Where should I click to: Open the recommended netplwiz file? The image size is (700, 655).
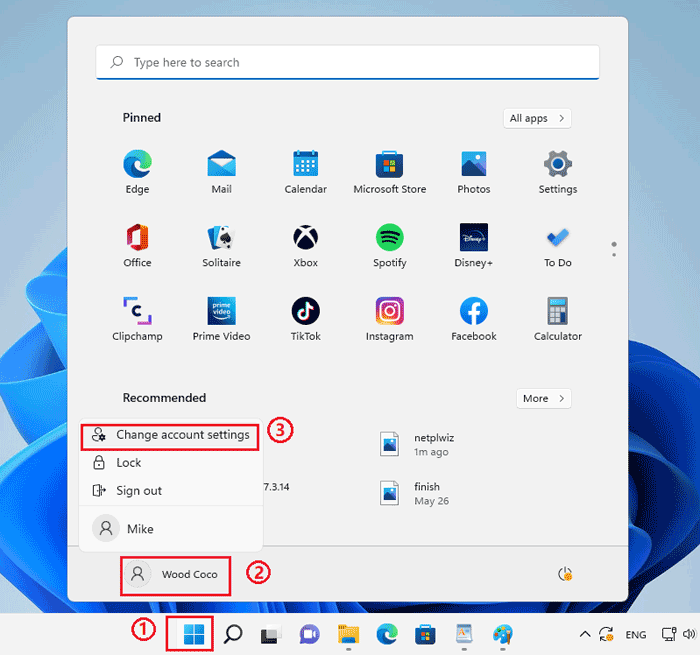tap(416, 444)
